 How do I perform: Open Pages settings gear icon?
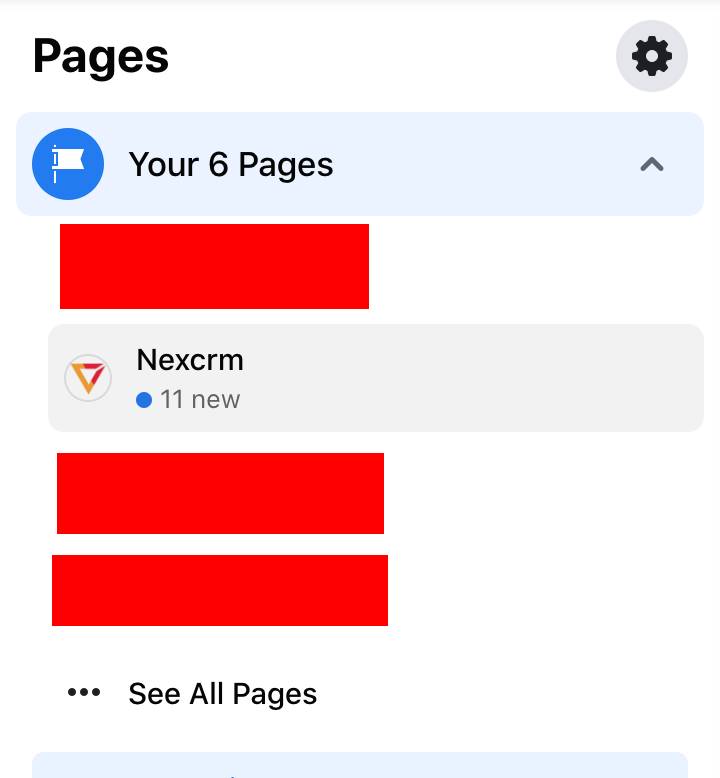[652, 56]
